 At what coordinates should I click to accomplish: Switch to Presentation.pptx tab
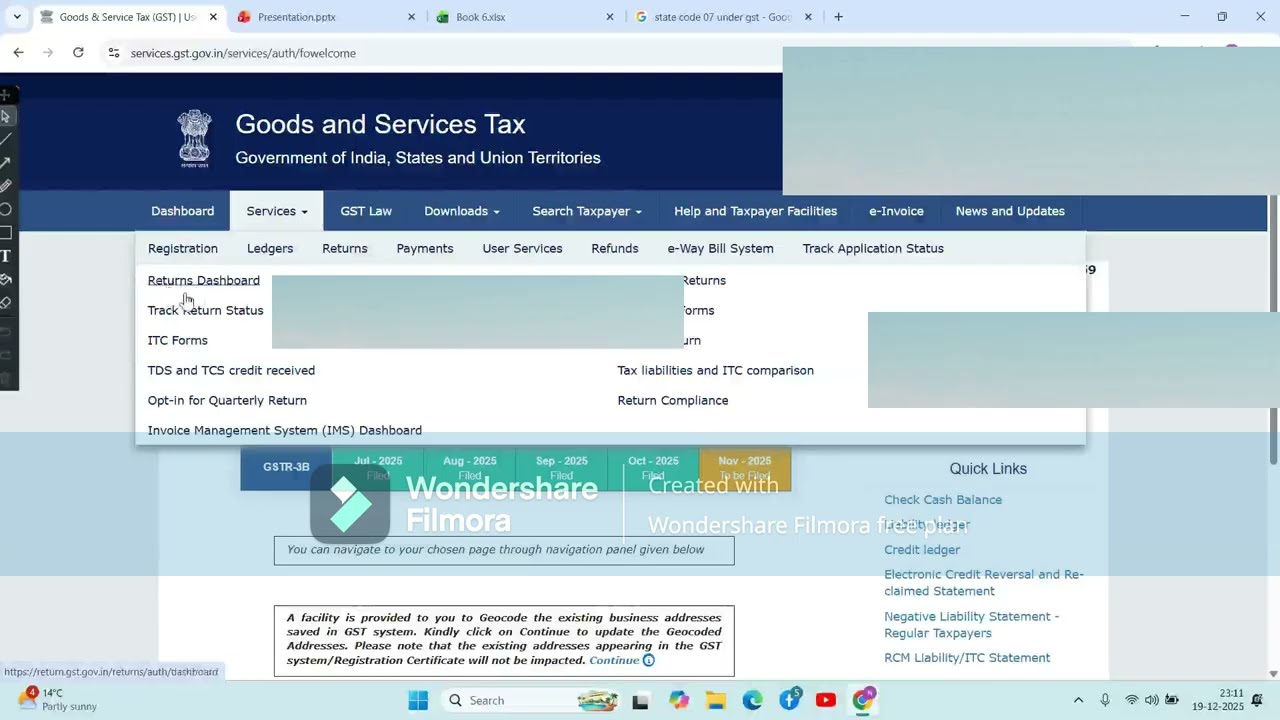(x=327, y=17)
